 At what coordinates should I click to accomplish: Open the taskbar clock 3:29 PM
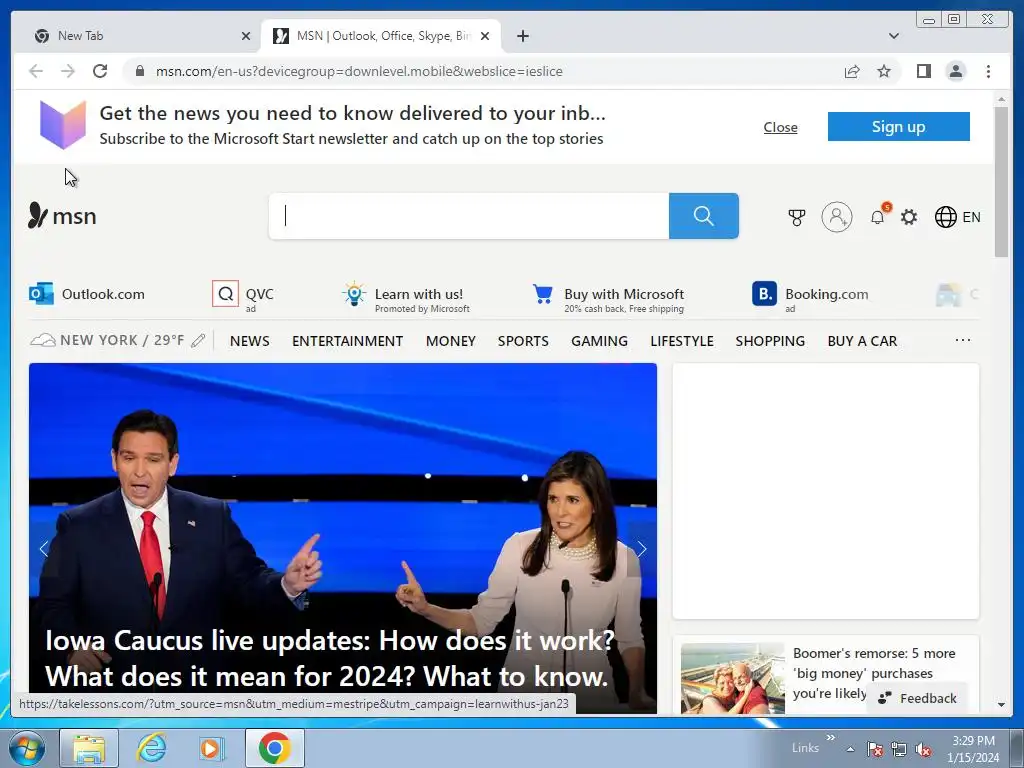tap(974, 749)
